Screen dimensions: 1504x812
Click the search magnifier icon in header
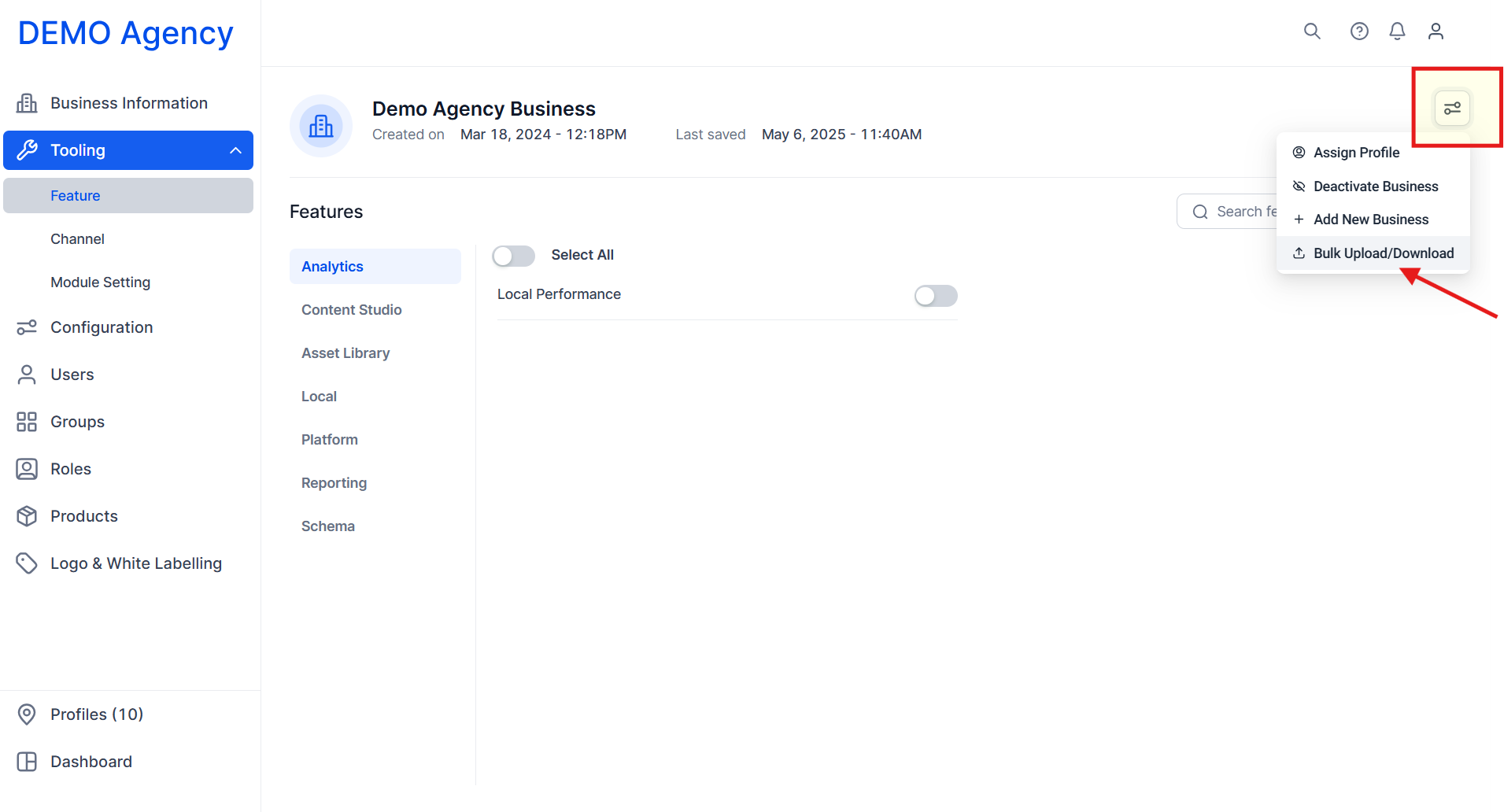(1312, 31)
